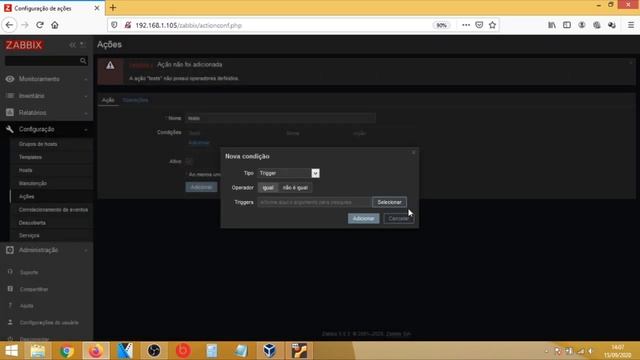
Task: Click Adicionar in Nova condição dialog
Action: click(363, 219)
